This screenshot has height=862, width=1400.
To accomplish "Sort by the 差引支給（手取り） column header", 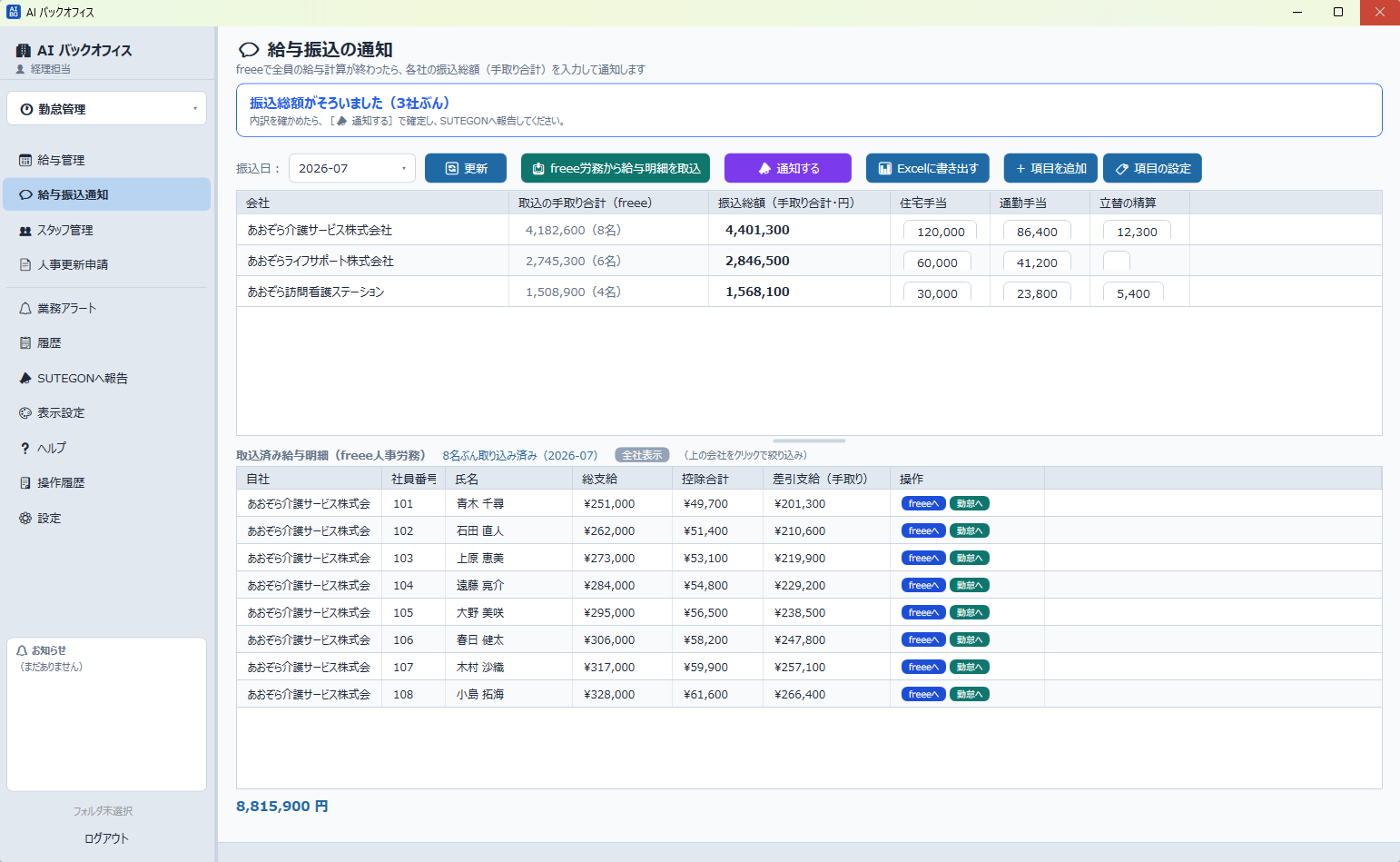I will 826,479.
